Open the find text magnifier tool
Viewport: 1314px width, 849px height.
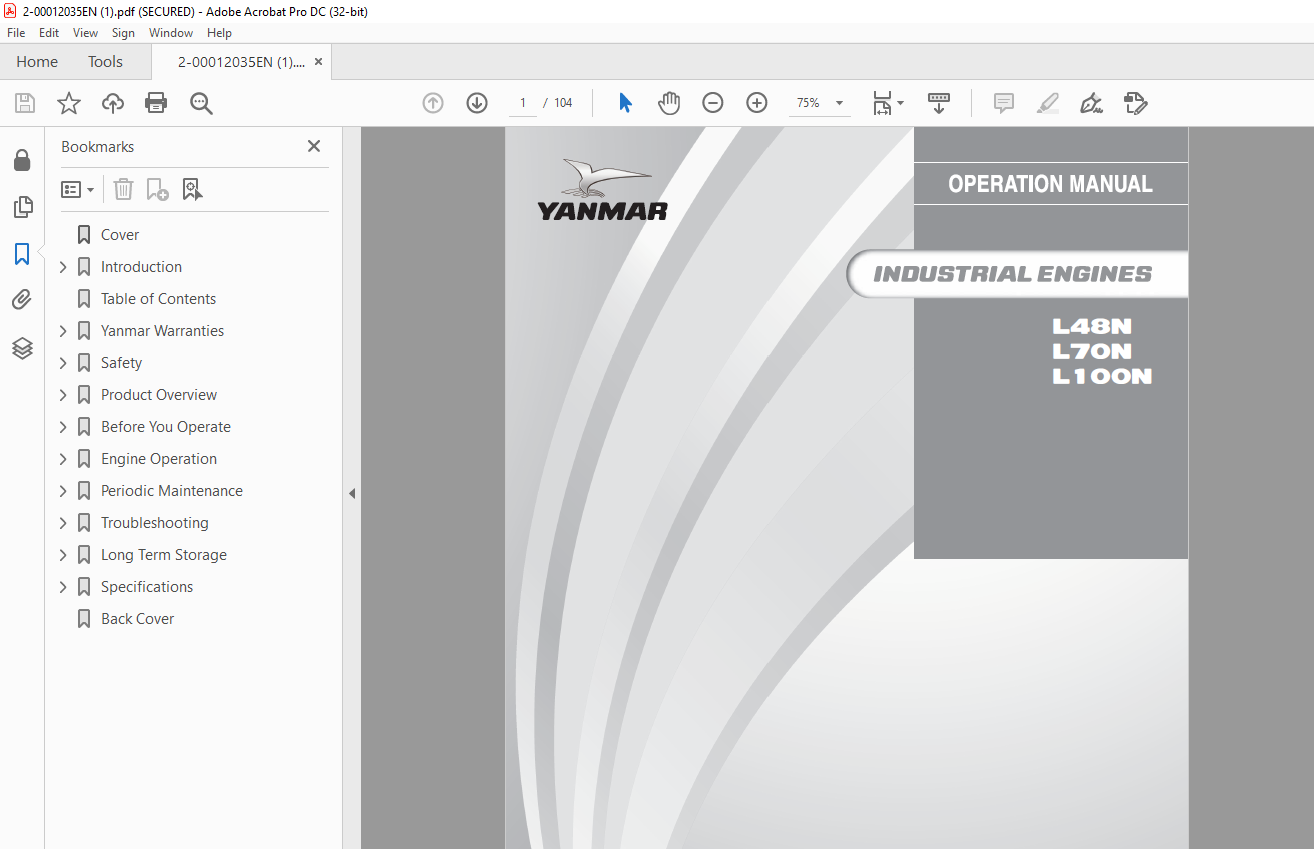(201, 103)
